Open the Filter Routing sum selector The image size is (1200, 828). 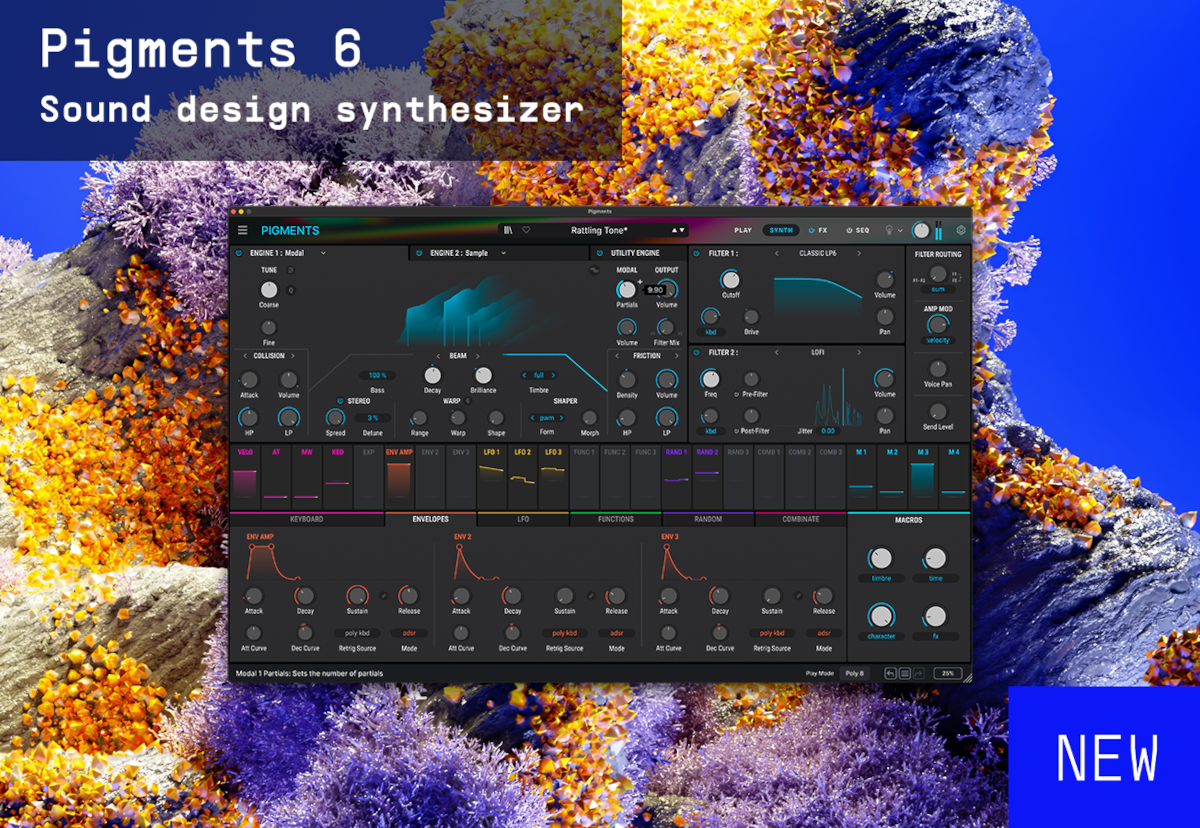click(937, 288)
